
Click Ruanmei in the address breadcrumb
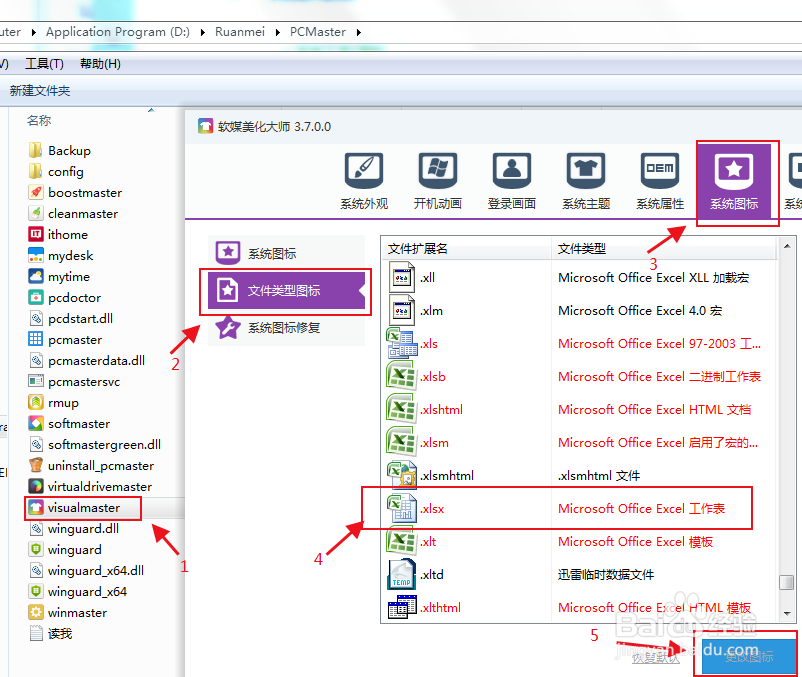[240, 32]
